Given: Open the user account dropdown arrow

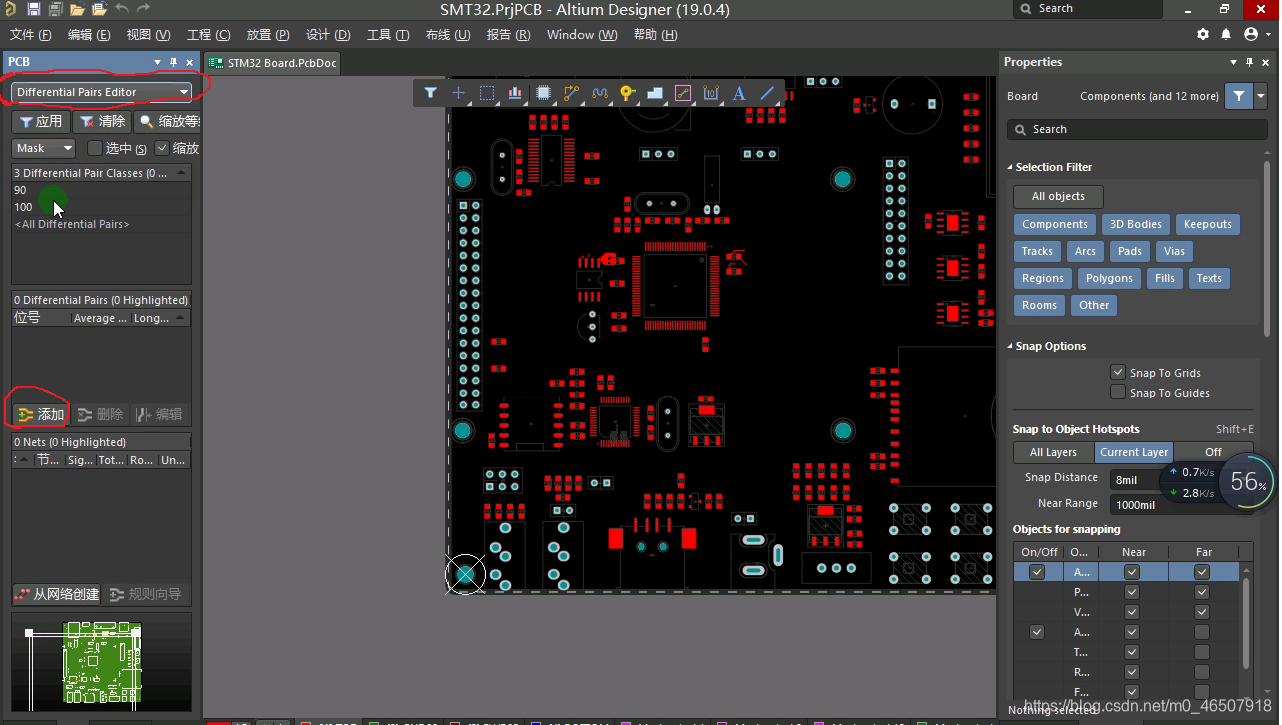Looking at the screenshot, I should (x=1267, y=34).
